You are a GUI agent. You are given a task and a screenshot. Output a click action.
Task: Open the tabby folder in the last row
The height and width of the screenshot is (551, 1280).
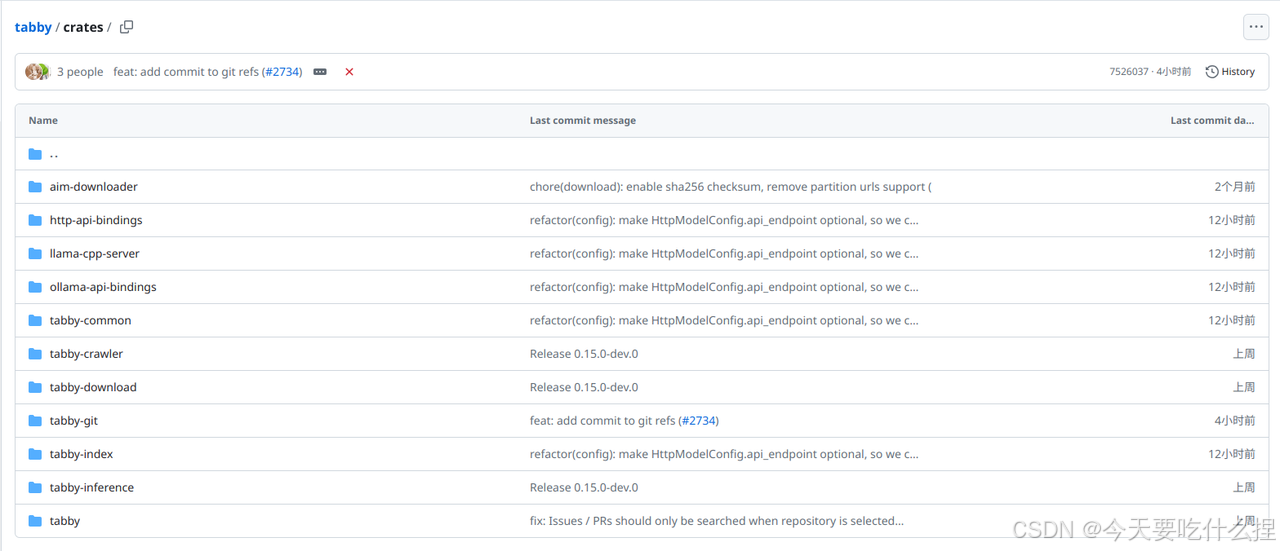[65, 521]
